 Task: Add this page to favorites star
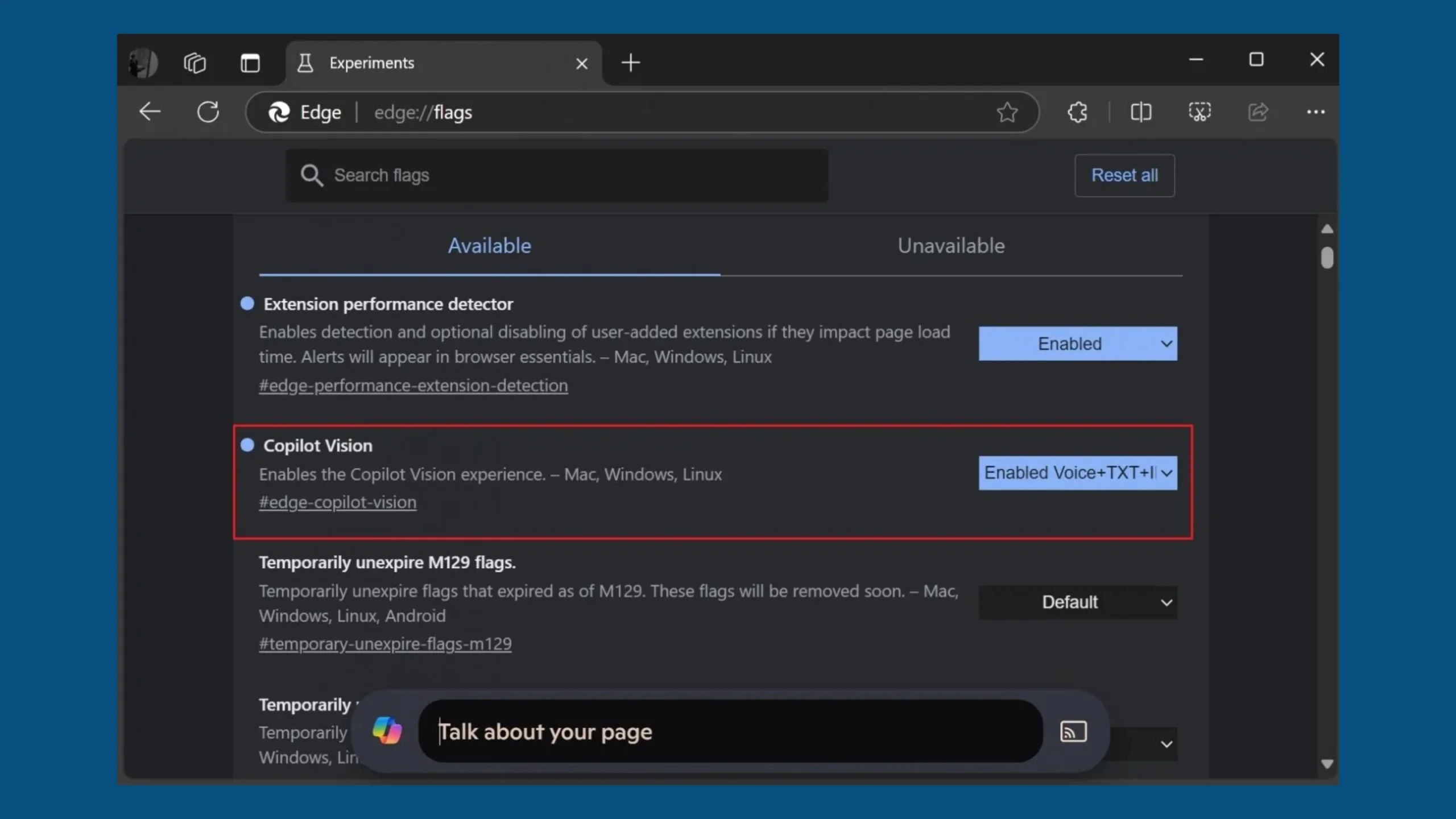1007,112
